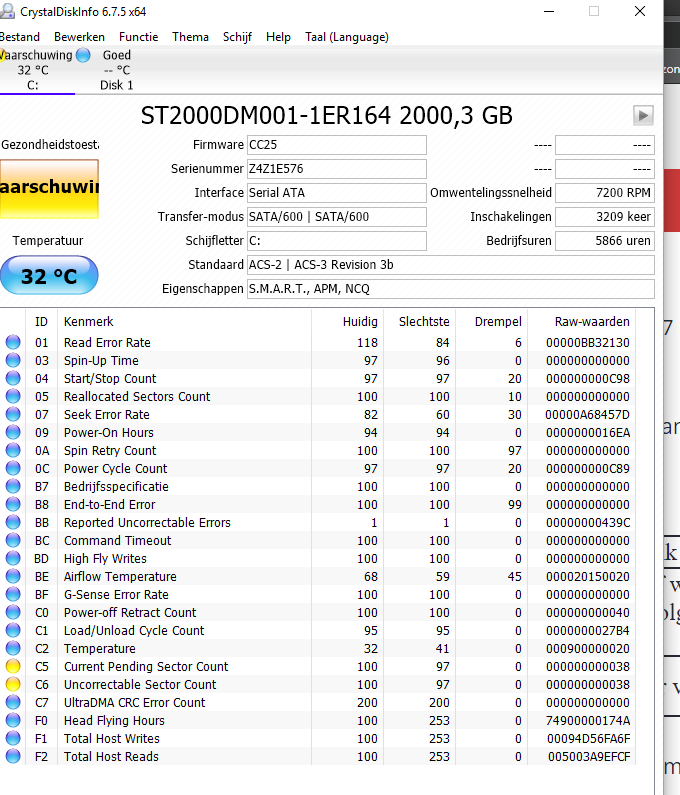
Task: Click the status icon for Command Timeout
Action: 13,540
